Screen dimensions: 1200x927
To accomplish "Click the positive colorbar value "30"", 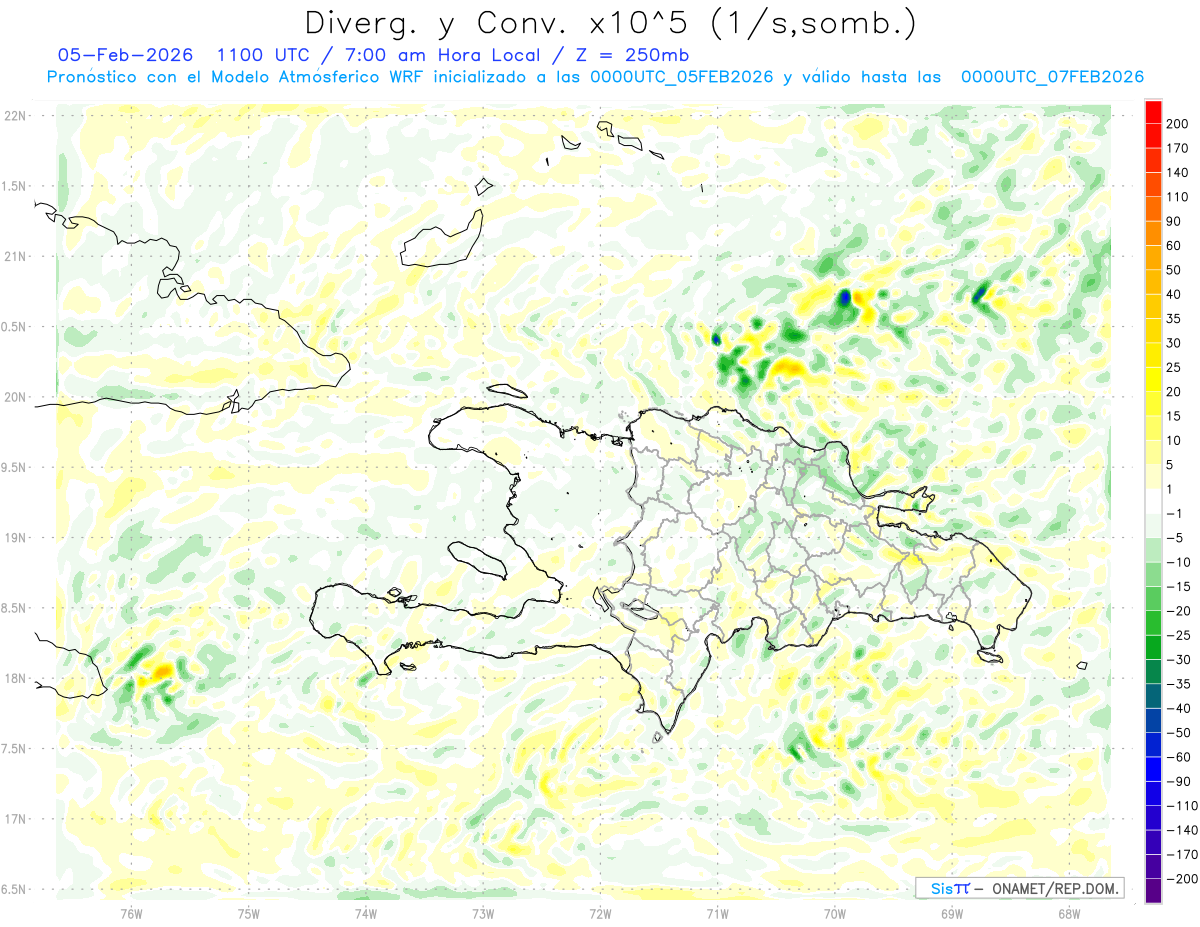I will pos(1175,343).
